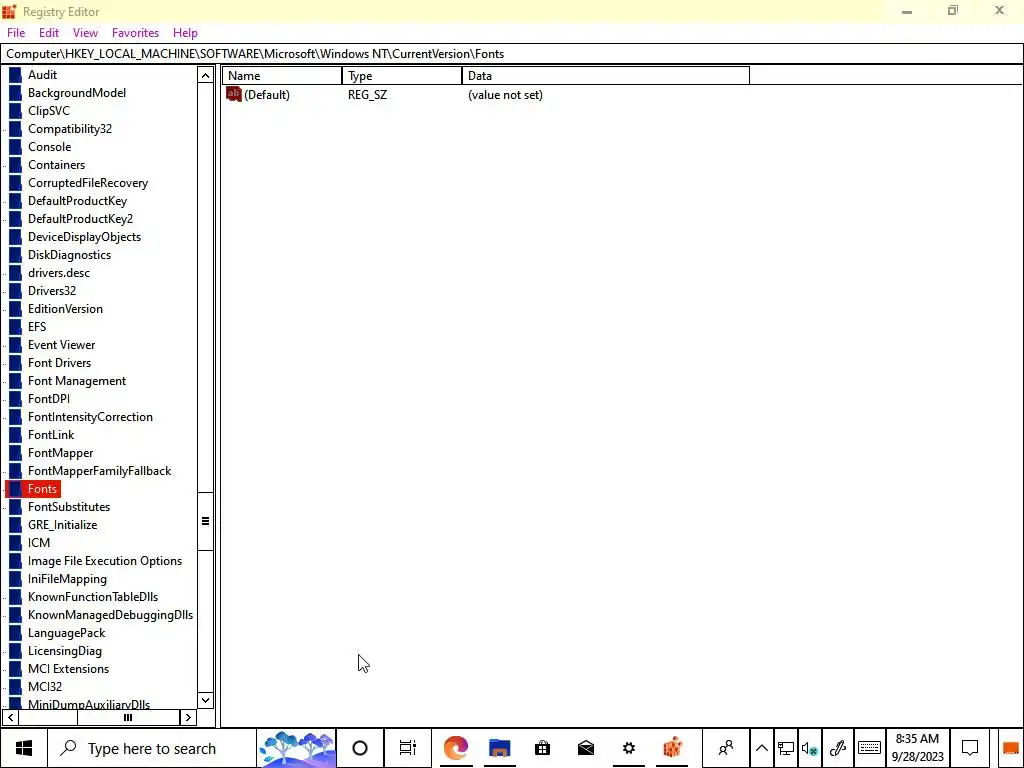Select the Drivers32 folder icon
The height and width of the screenshot is (768, 1024).
(x=15, y=291)
